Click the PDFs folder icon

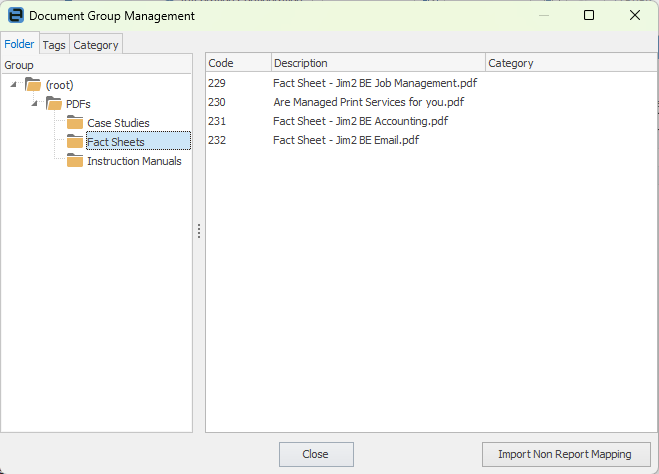tap(54, 103)
